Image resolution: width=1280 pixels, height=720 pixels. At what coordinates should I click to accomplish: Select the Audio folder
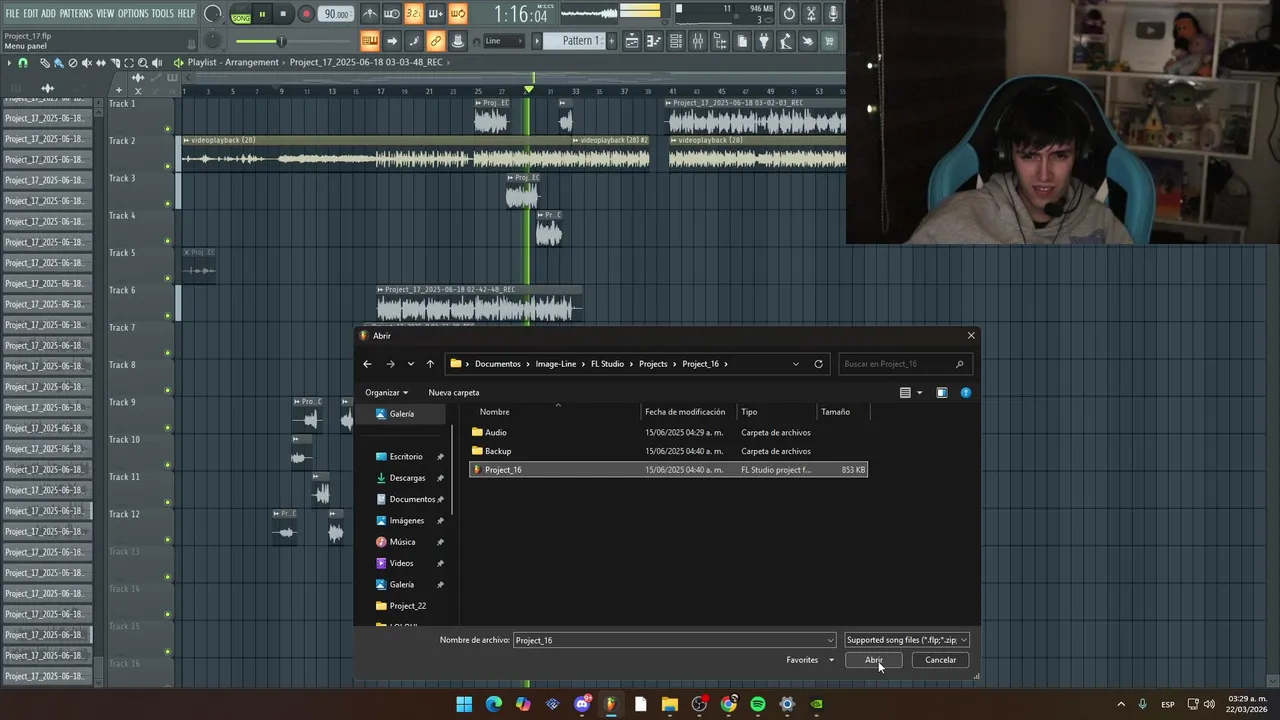[x=668, y=433]
